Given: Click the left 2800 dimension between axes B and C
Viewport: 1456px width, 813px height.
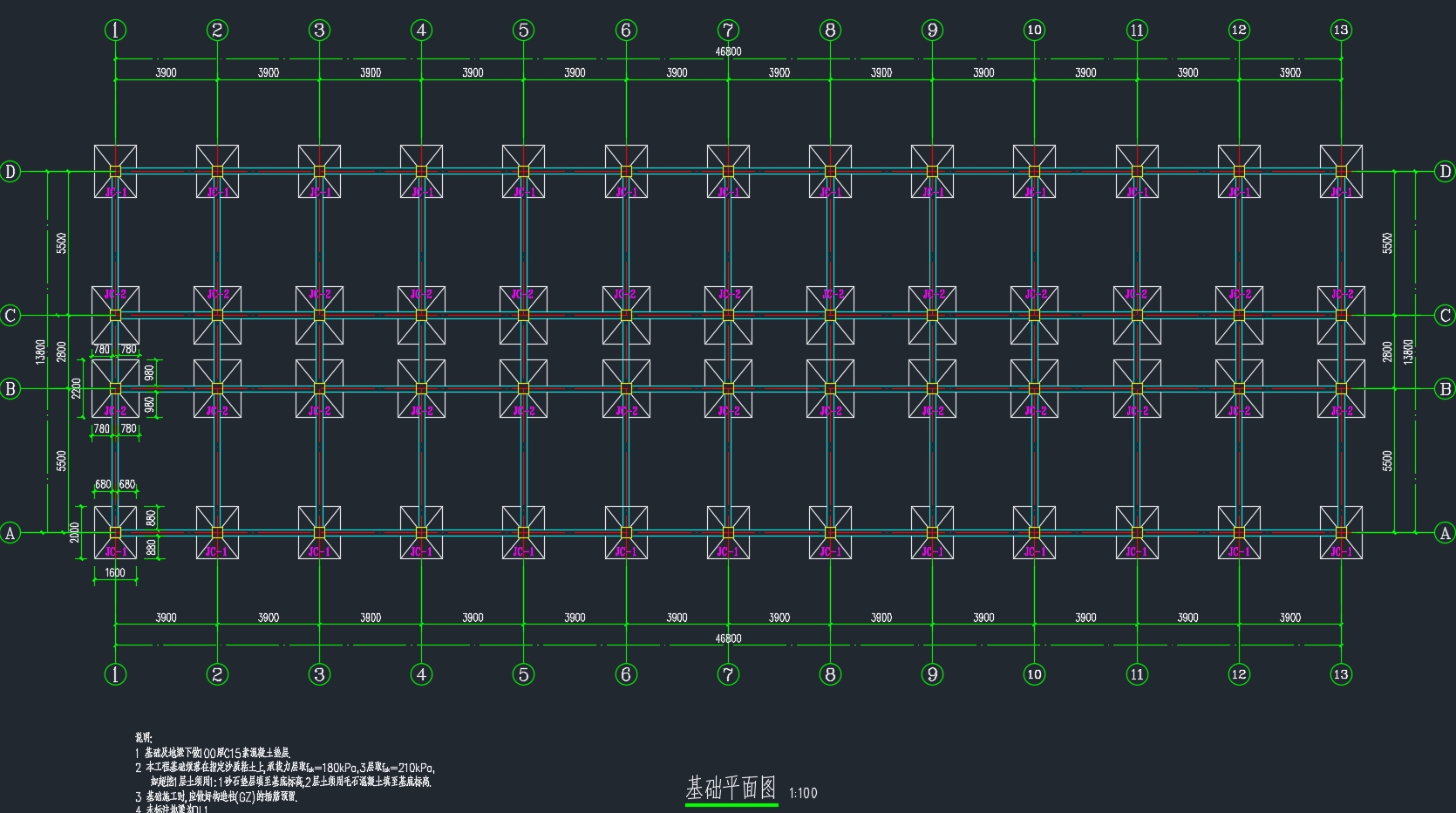Looking at the screenshot, I should tap(61, 352).
